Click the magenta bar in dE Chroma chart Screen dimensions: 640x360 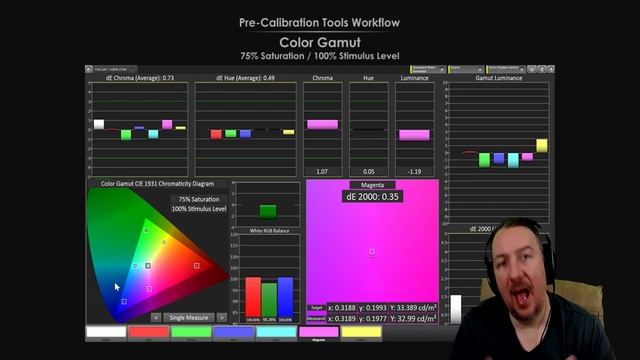click(x=167, y=124)
